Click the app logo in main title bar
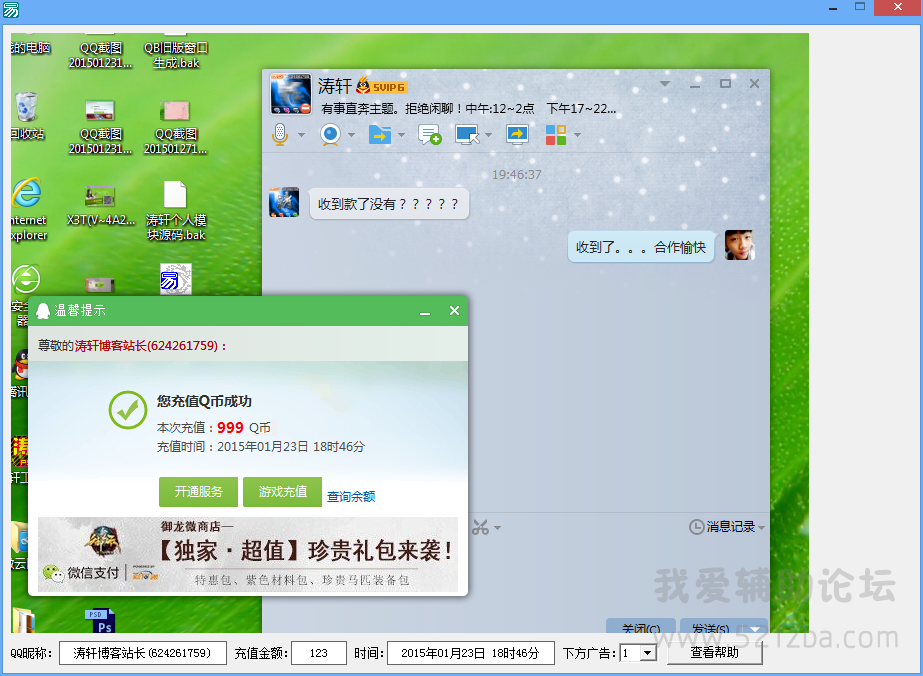 click(x=11, y=9)
